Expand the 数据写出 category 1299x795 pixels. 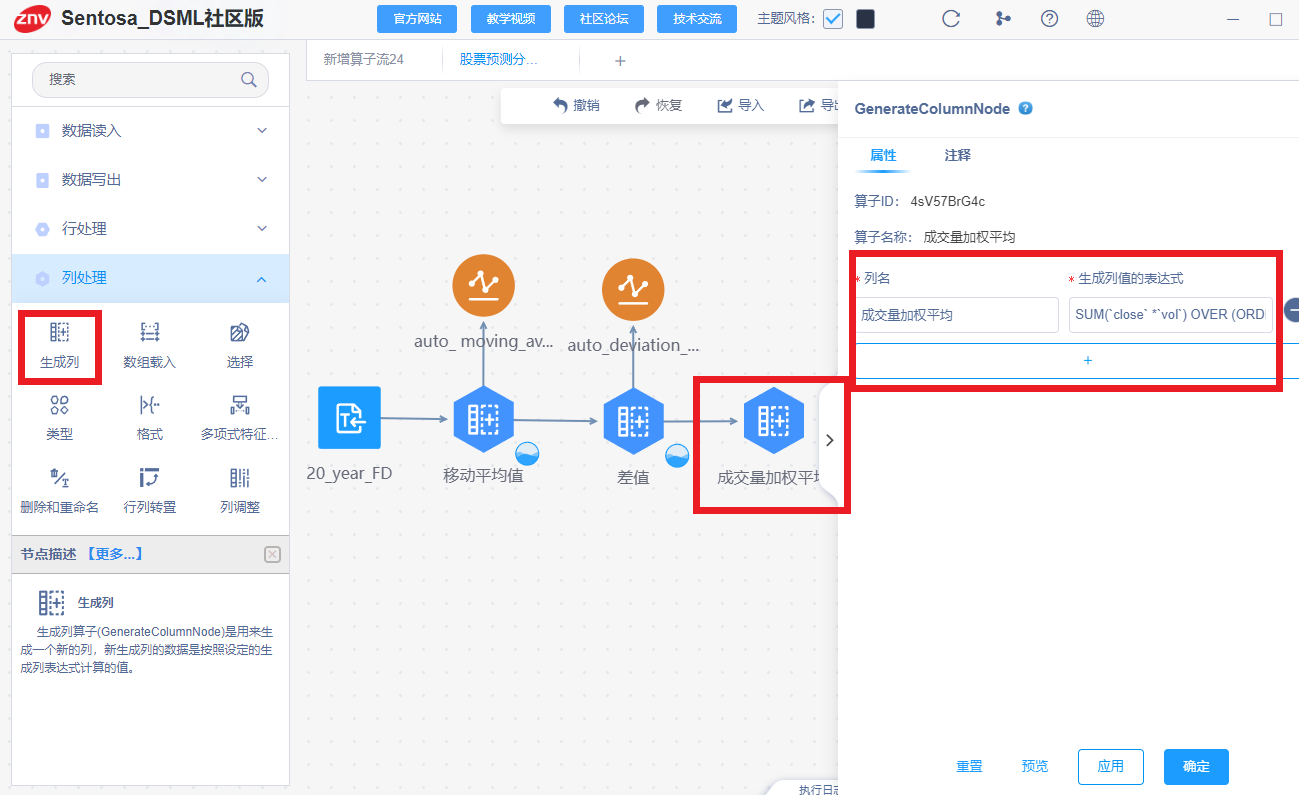(x=150, y=180)
